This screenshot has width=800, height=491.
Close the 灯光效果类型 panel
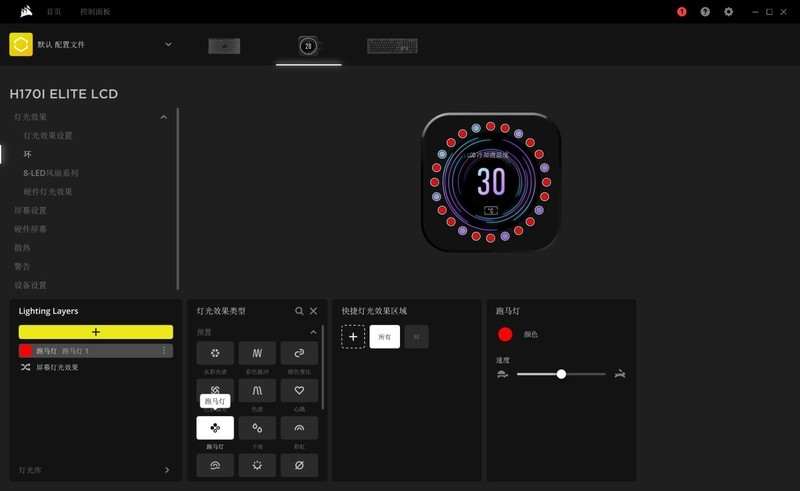tap(314, 311)
